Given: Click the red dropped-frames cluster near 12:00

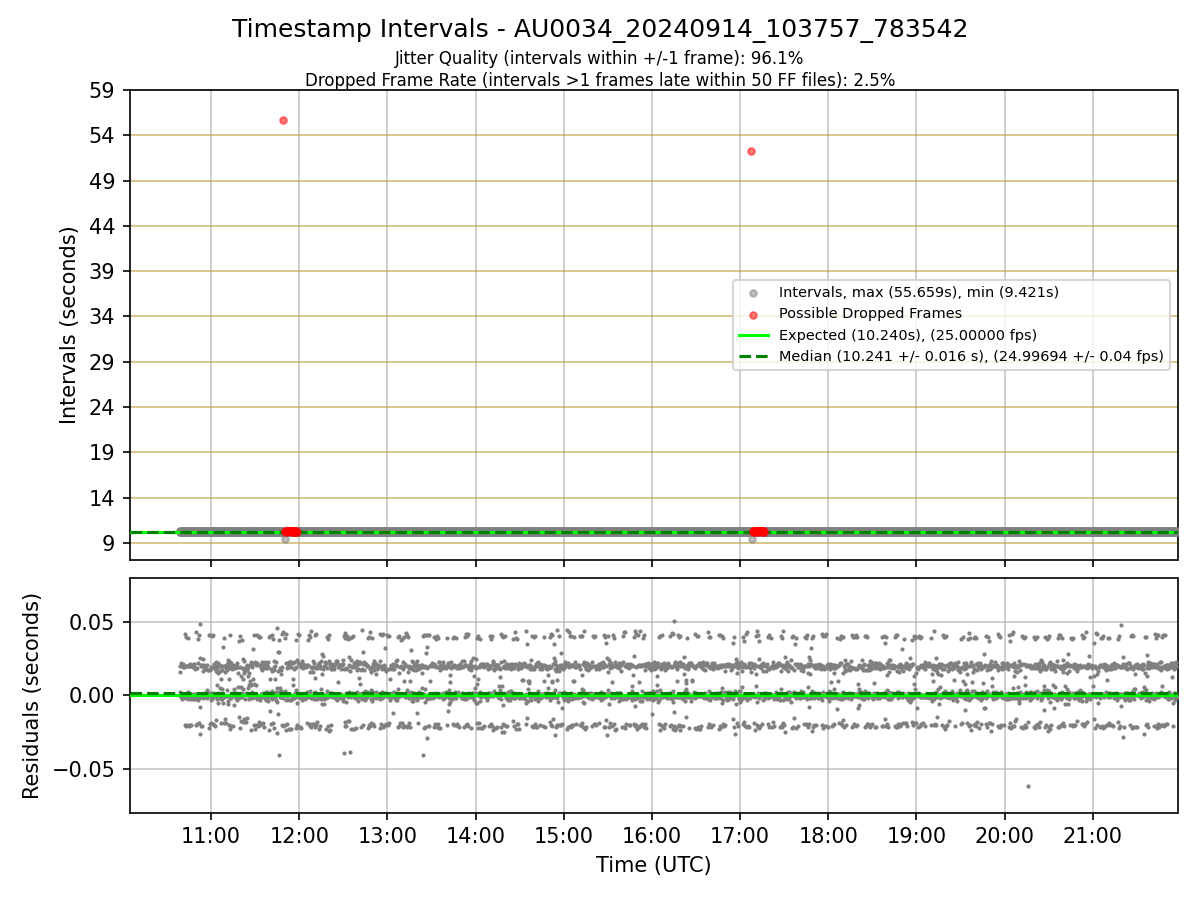Looking at the screenshot, I should pyautogui.click(x=291, y=531).
